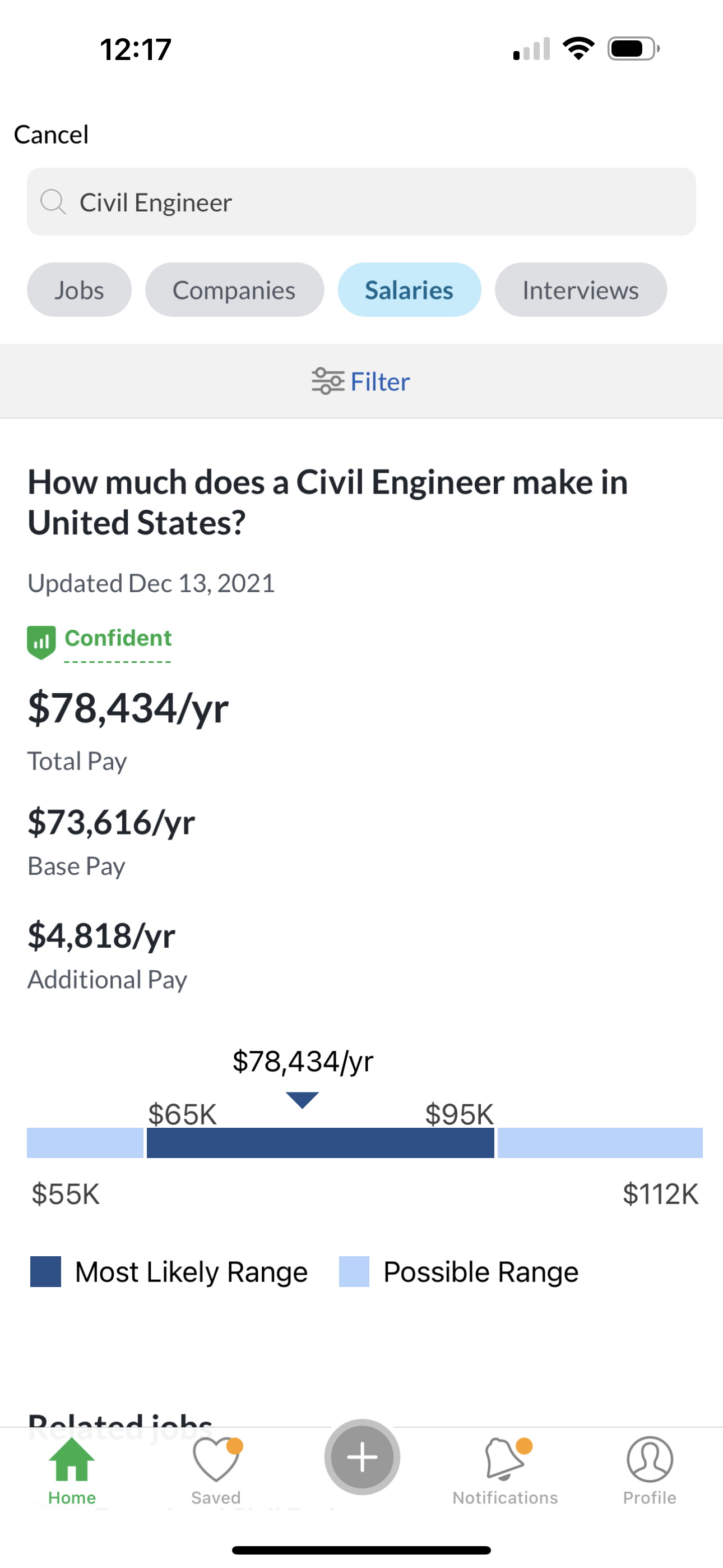
Task: Tap the Possible Range legend swatch
Action: point(354,1271)
